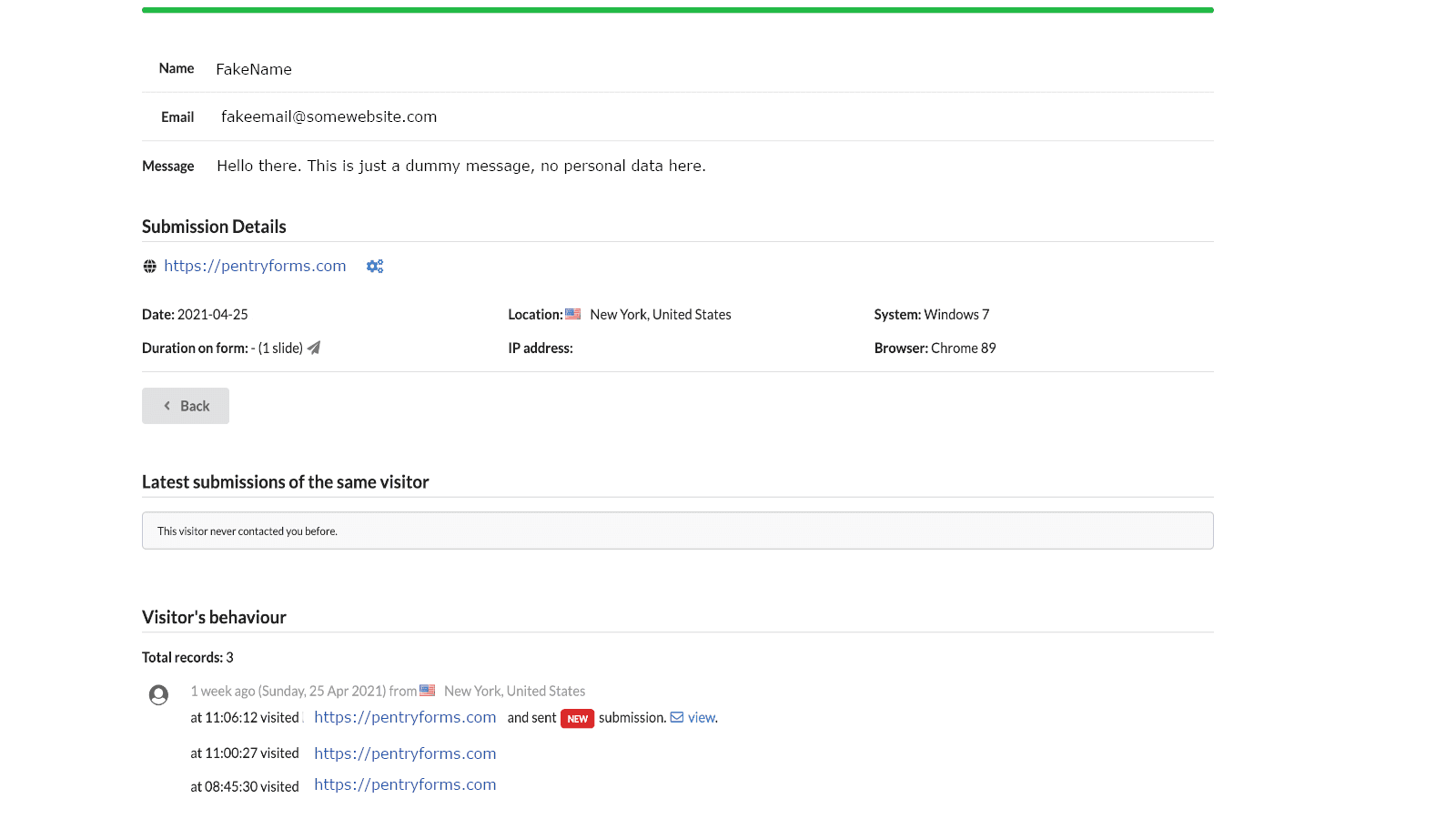Viewport: 1456px width, 819px height.
Task: Click the US flag in the visitor behaviour record
Action: 427,691
